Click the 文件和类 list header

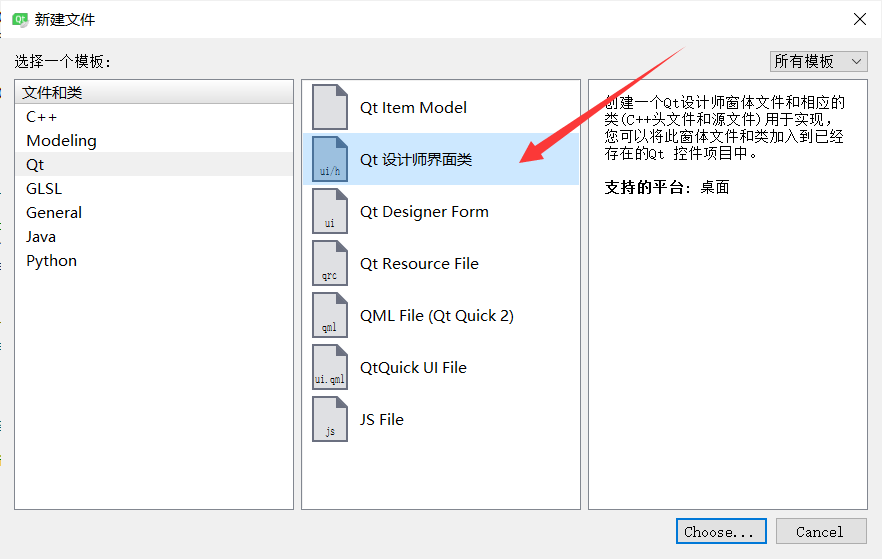[x=154, y=92]
